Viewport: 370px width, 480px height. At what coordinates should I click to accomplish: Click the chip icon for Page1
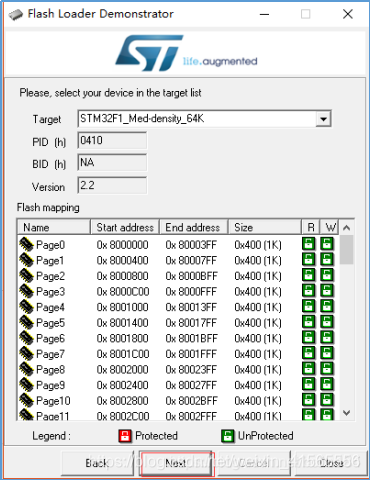click(x=26, y=260)
